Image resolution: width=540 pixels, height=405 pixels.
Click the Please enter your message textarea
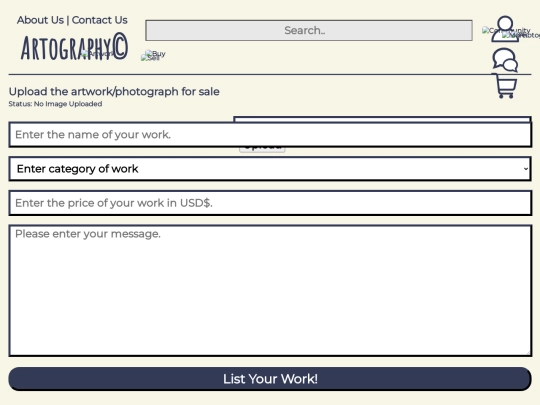[x=270, y=290]
